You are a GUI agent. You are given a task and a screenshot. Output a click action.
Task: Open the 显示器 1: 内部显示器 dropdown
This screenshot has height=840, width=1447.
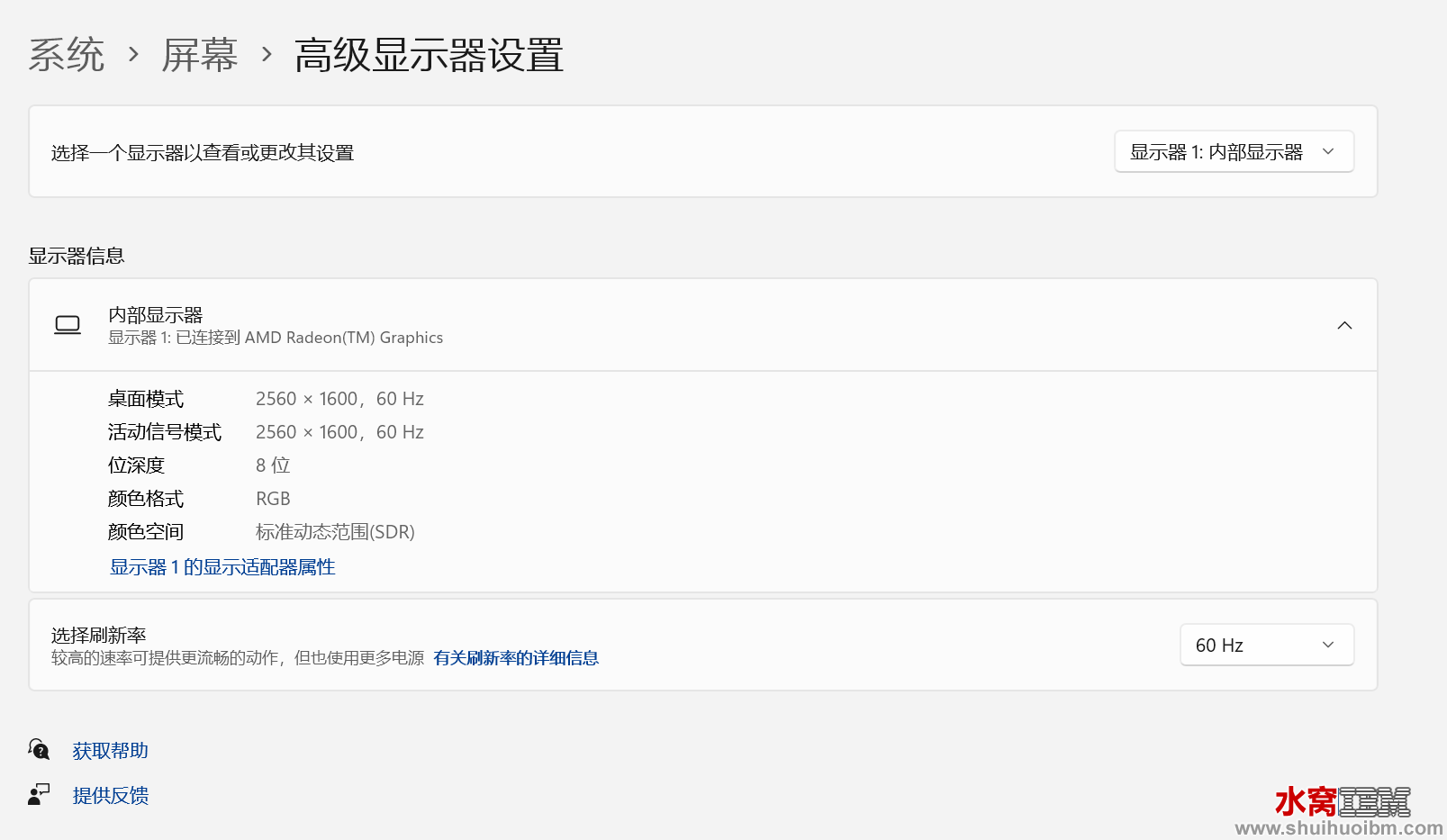point(1234,152)
